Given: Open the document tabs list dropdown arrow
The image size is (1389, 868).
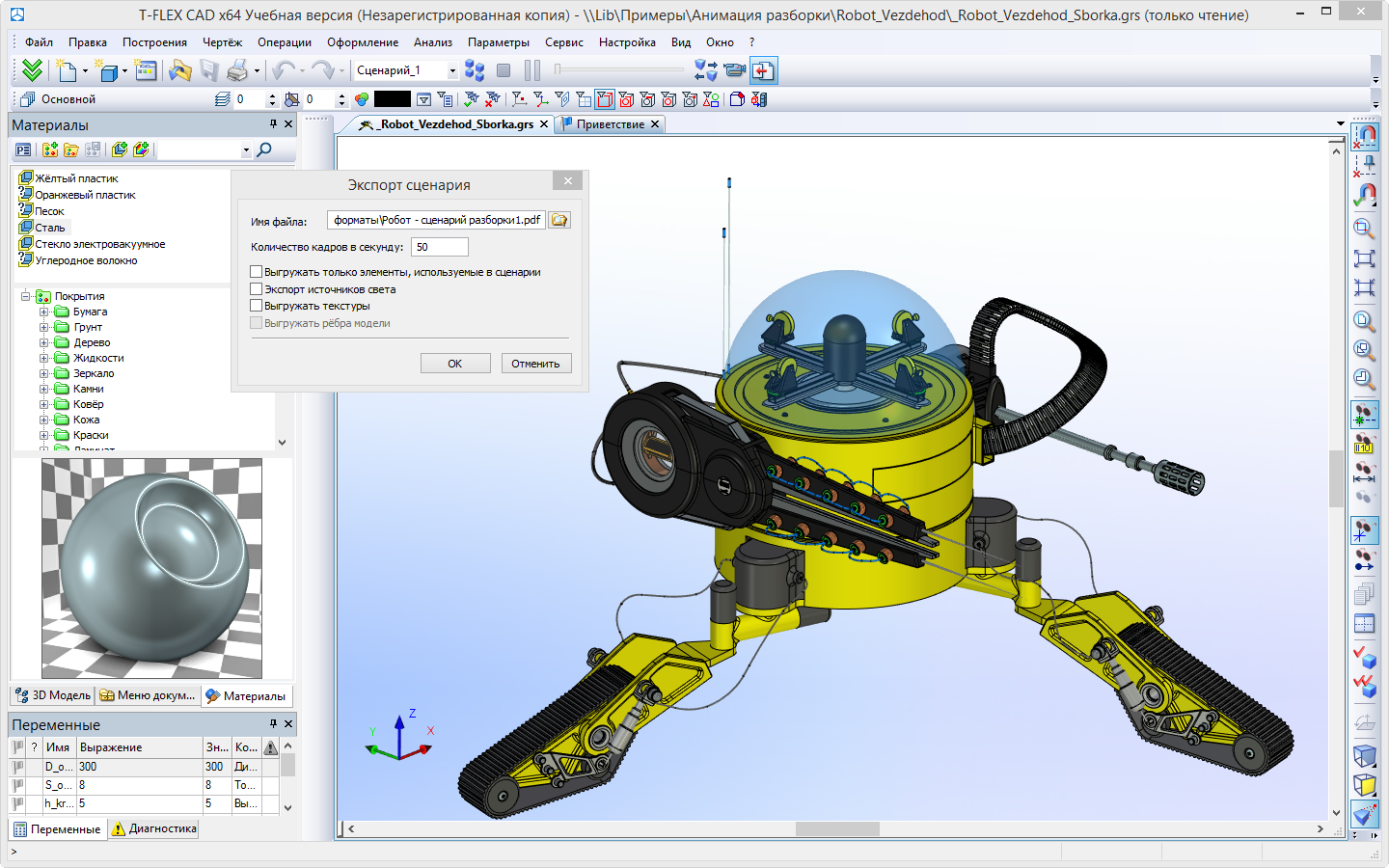Looking at the screenshot, I should 1341,124.
